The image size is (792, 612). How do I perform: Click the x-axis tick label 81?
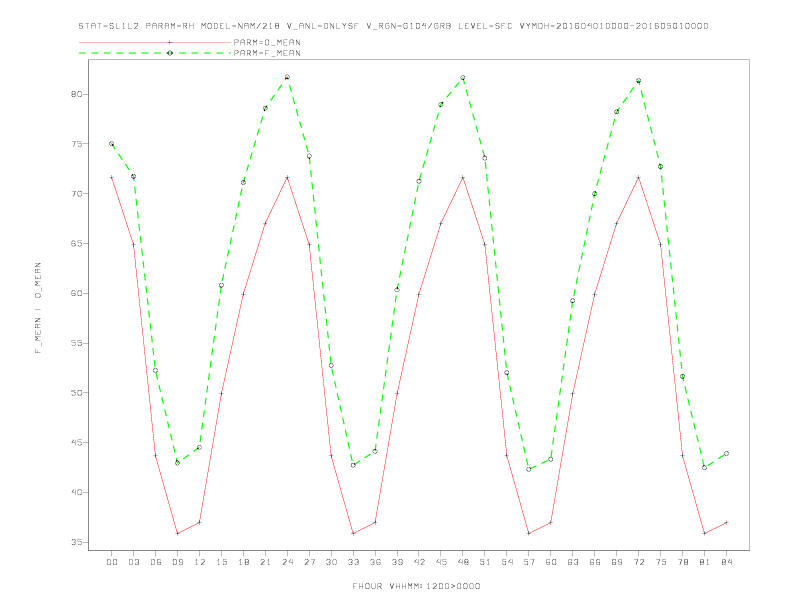705,562
